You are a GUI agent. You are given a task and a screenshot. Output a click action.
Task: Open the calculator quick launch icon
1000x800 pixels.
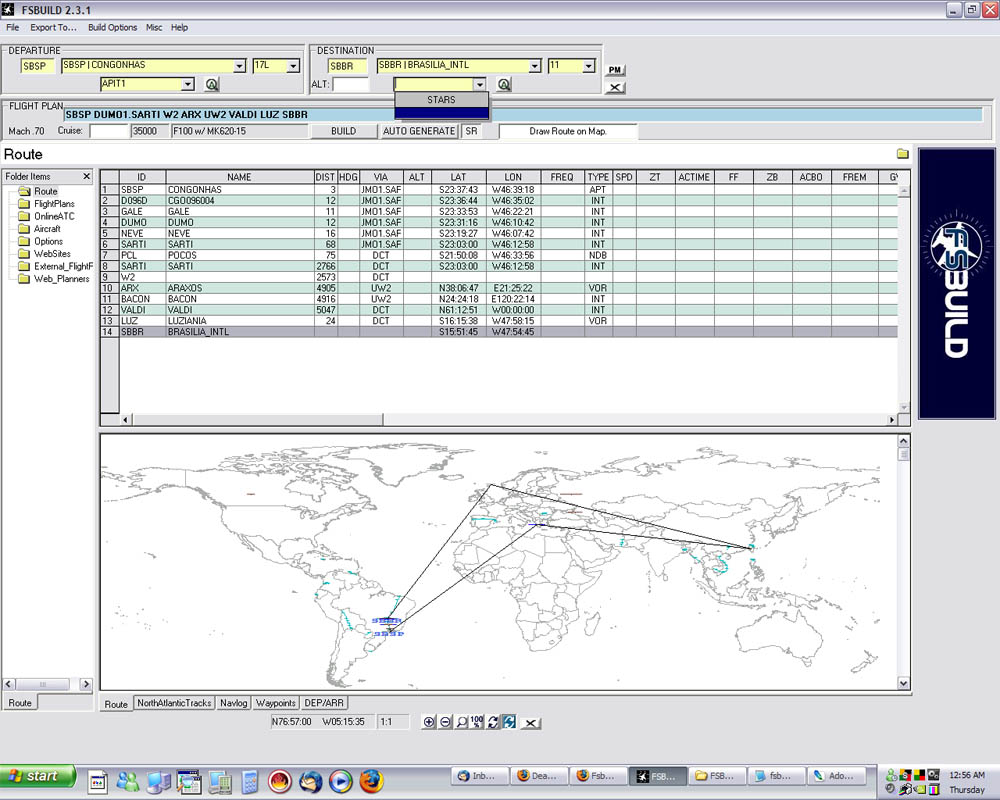click(x=251, y=781)
